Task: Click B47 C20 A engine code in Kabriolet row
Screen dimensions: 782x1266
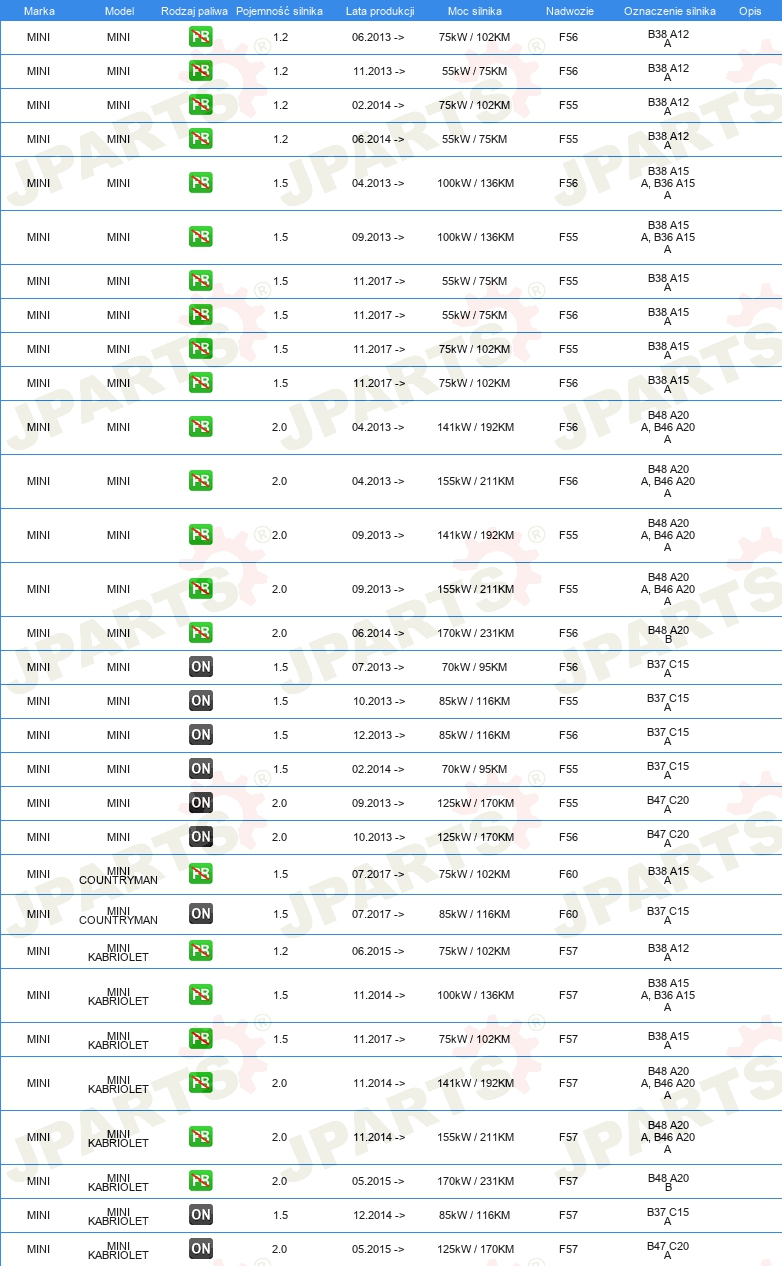Action: (668, 1250)
